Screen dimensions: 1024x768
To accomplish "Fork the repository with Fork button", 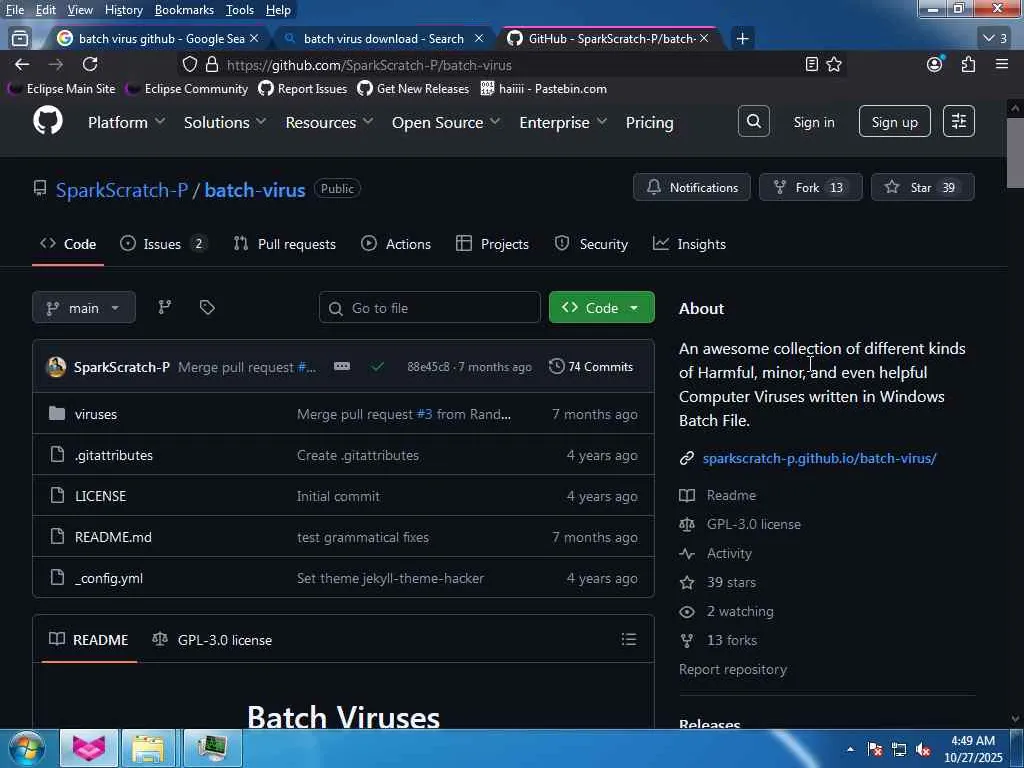I will pyautogui.click(x=810, y=187).
